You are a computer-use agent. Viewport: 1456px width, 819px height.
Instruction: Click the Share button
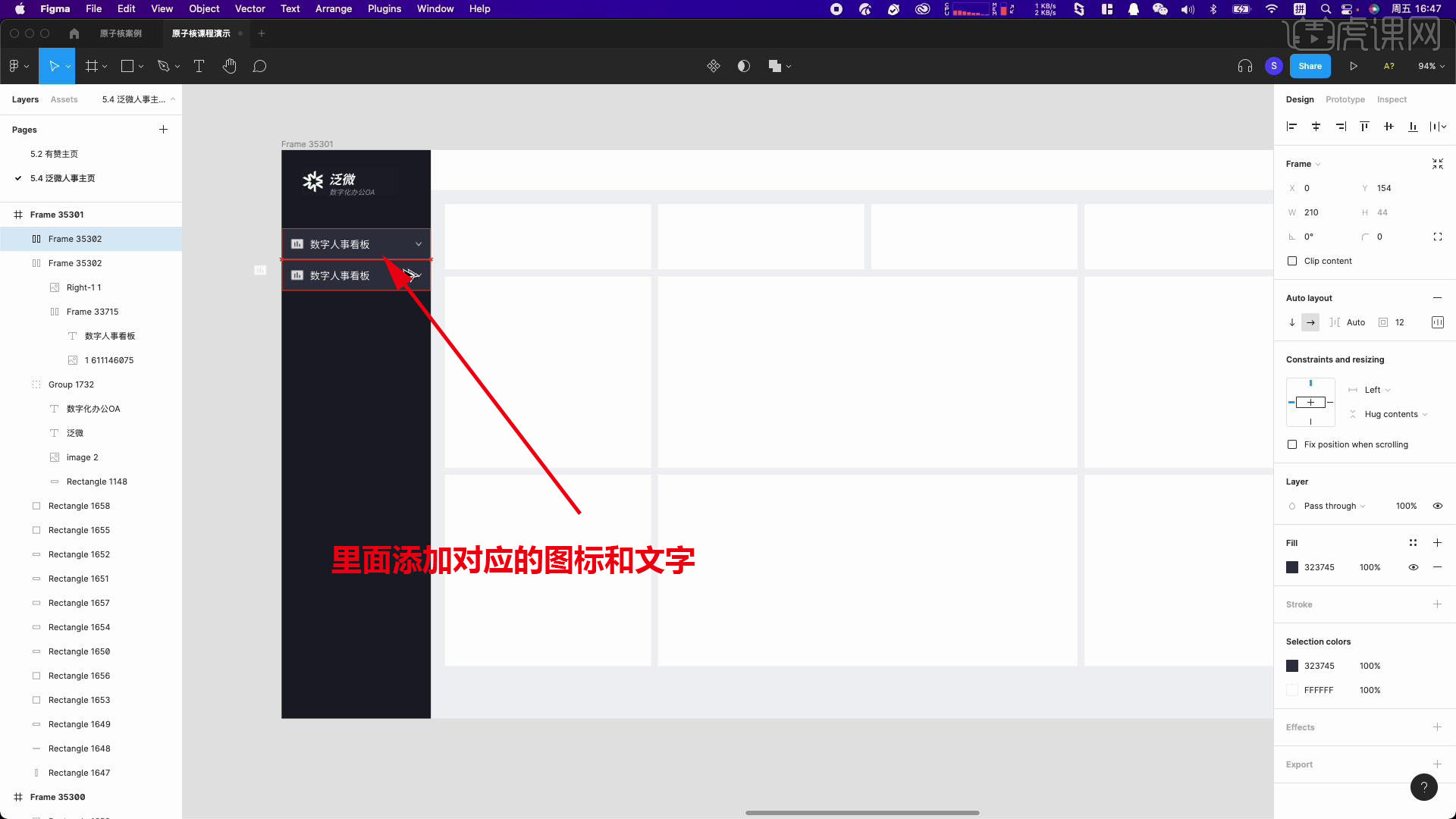tap(1310, 66)
